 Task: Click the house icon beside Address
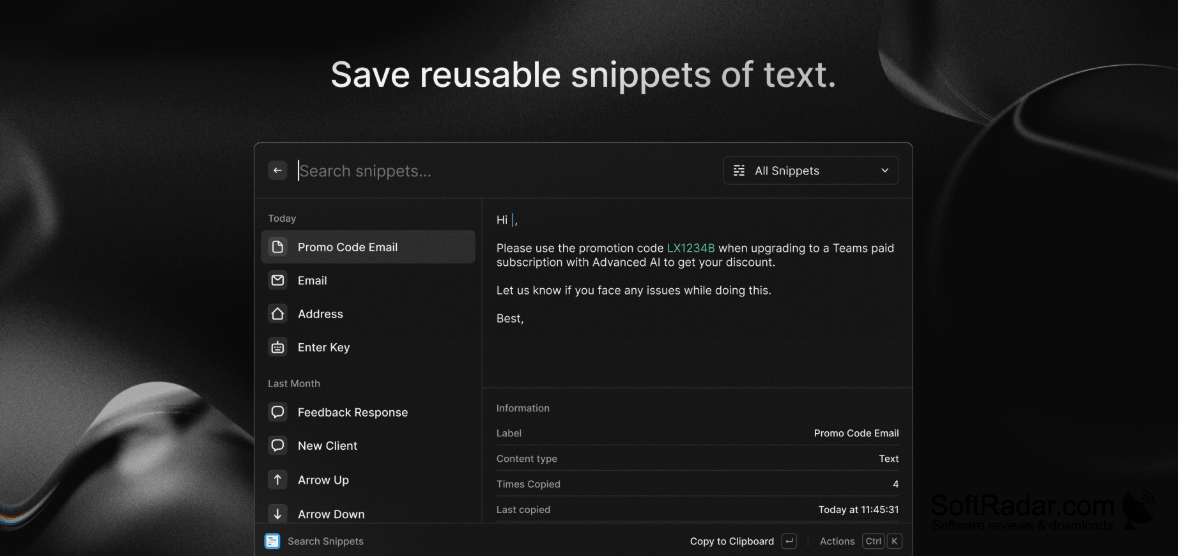tap(278, 314)
